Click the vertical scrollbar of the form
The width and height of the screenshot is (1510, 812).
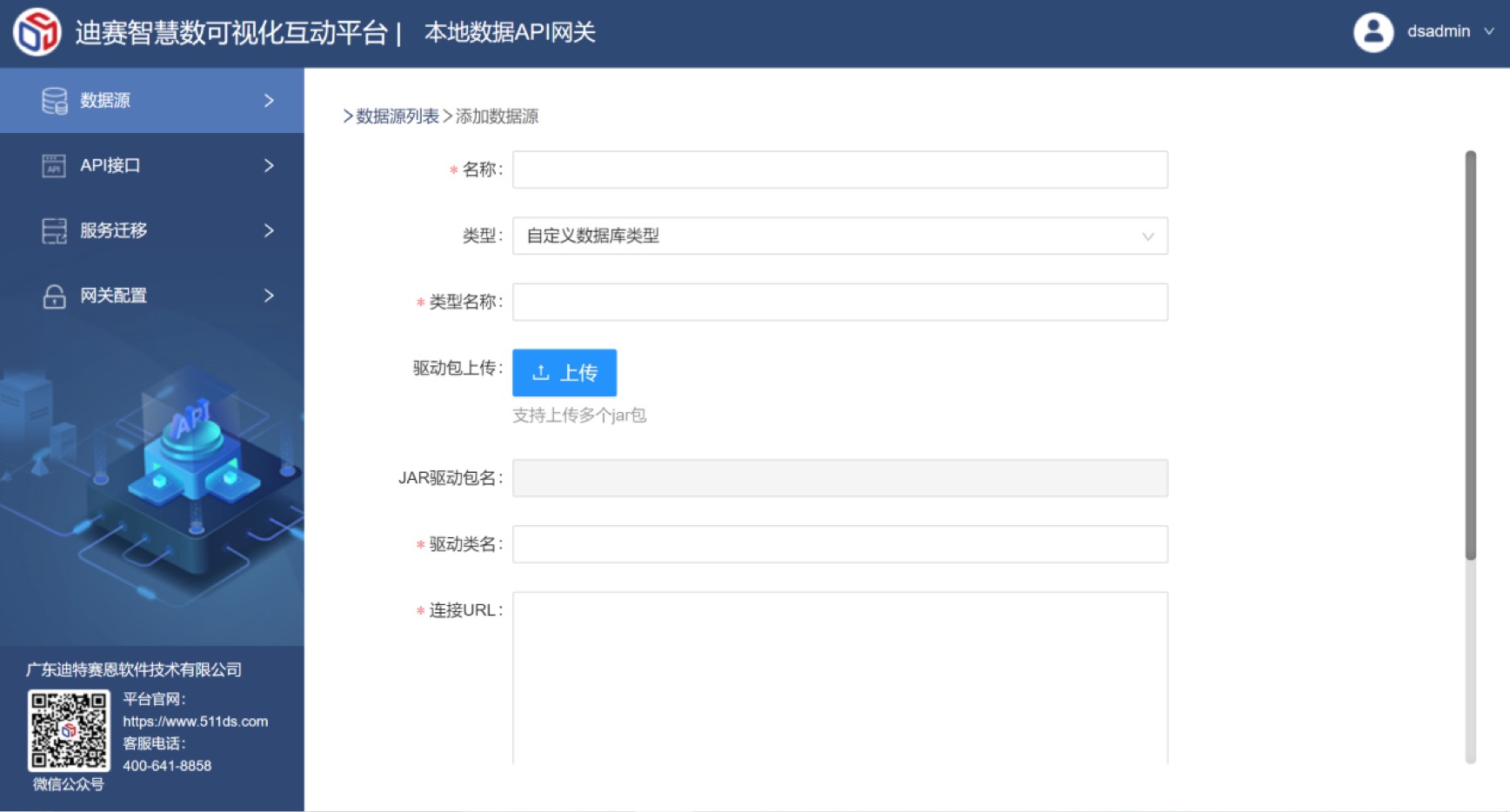pos(1470,356)
